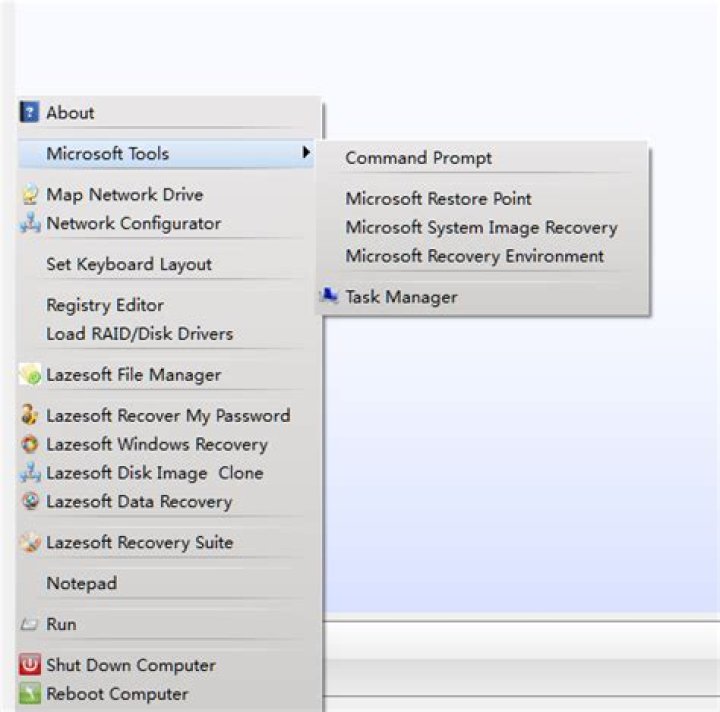Open Lazesoft Recover My Password entry

coord(169,416)
